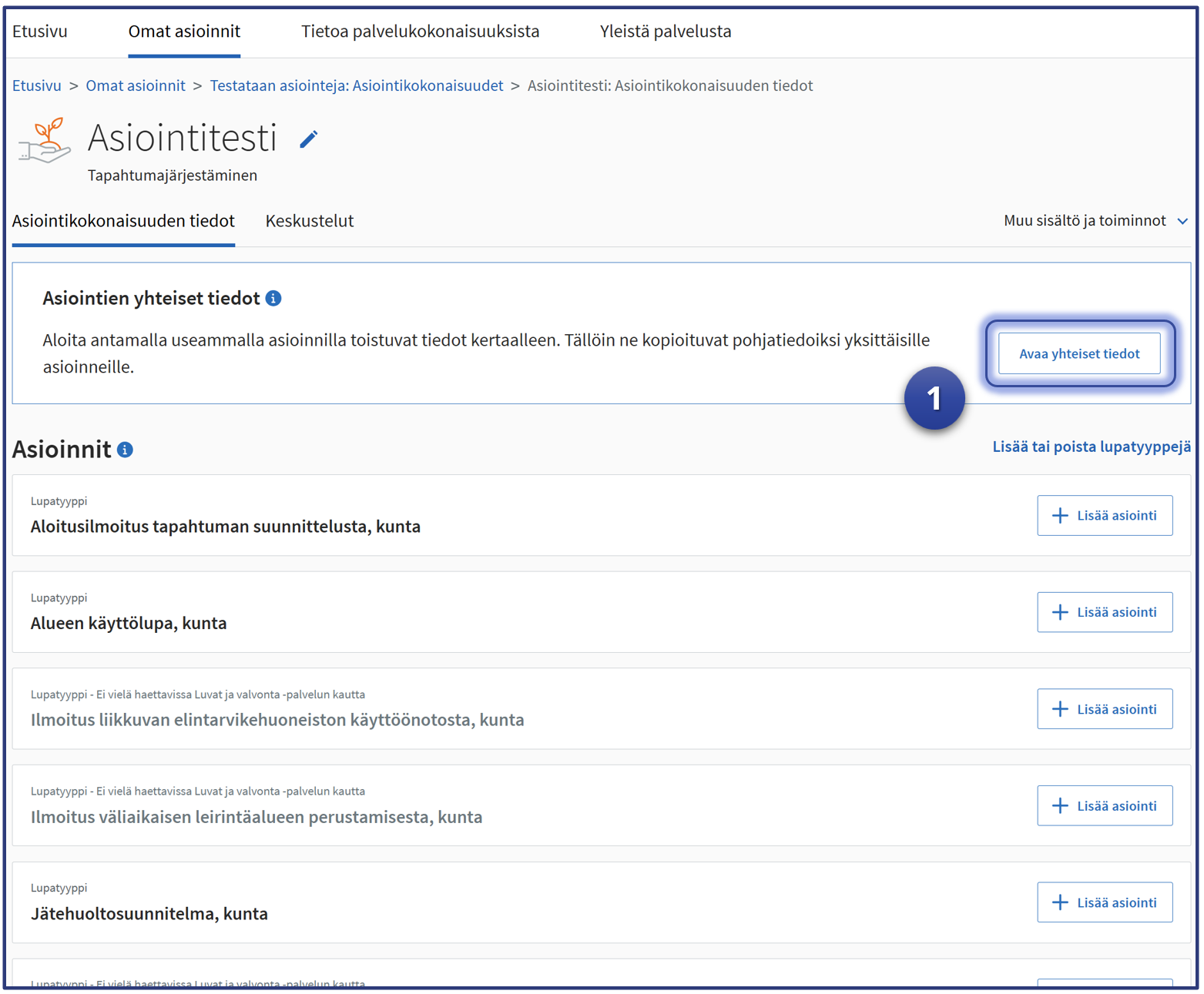Follow the Omat asioinnit breadcrumb link
Image resolution: width=1204 pixels, height=994 pixels.
[136, 85]
